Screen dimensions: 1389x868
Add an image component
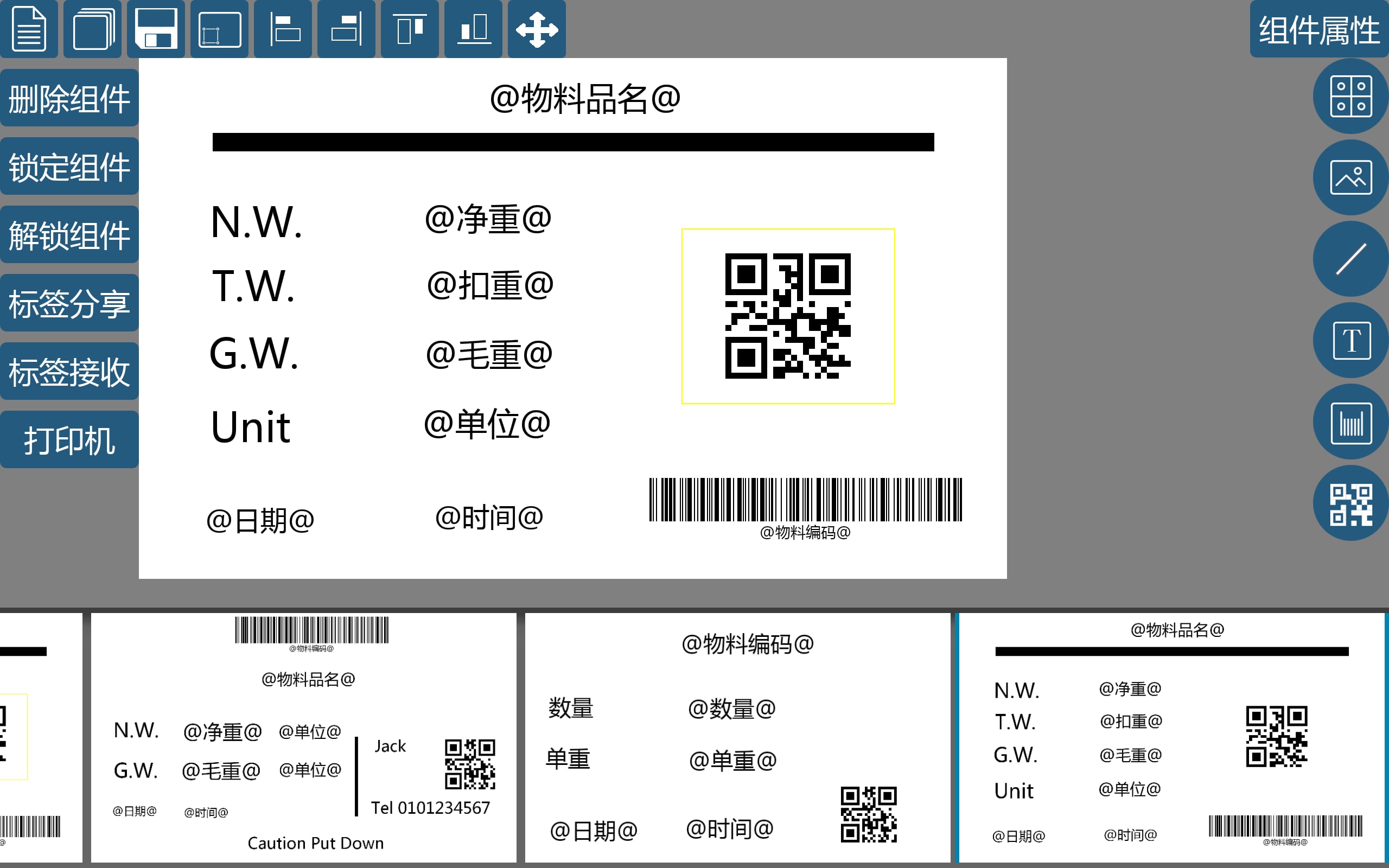pos(1351,177)
